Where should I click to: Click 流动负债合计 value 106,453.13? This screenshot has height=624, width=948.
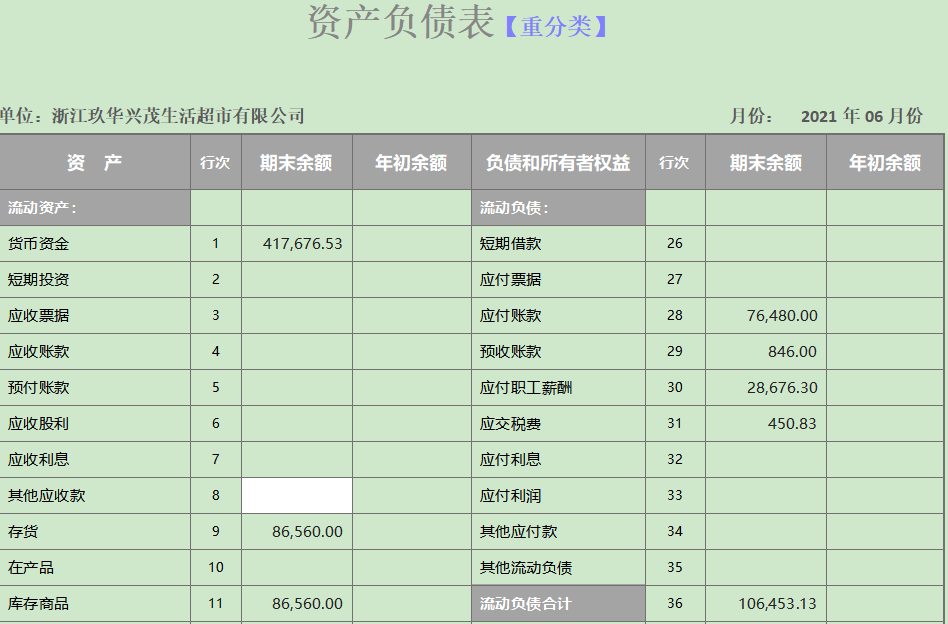click(777, 603)
